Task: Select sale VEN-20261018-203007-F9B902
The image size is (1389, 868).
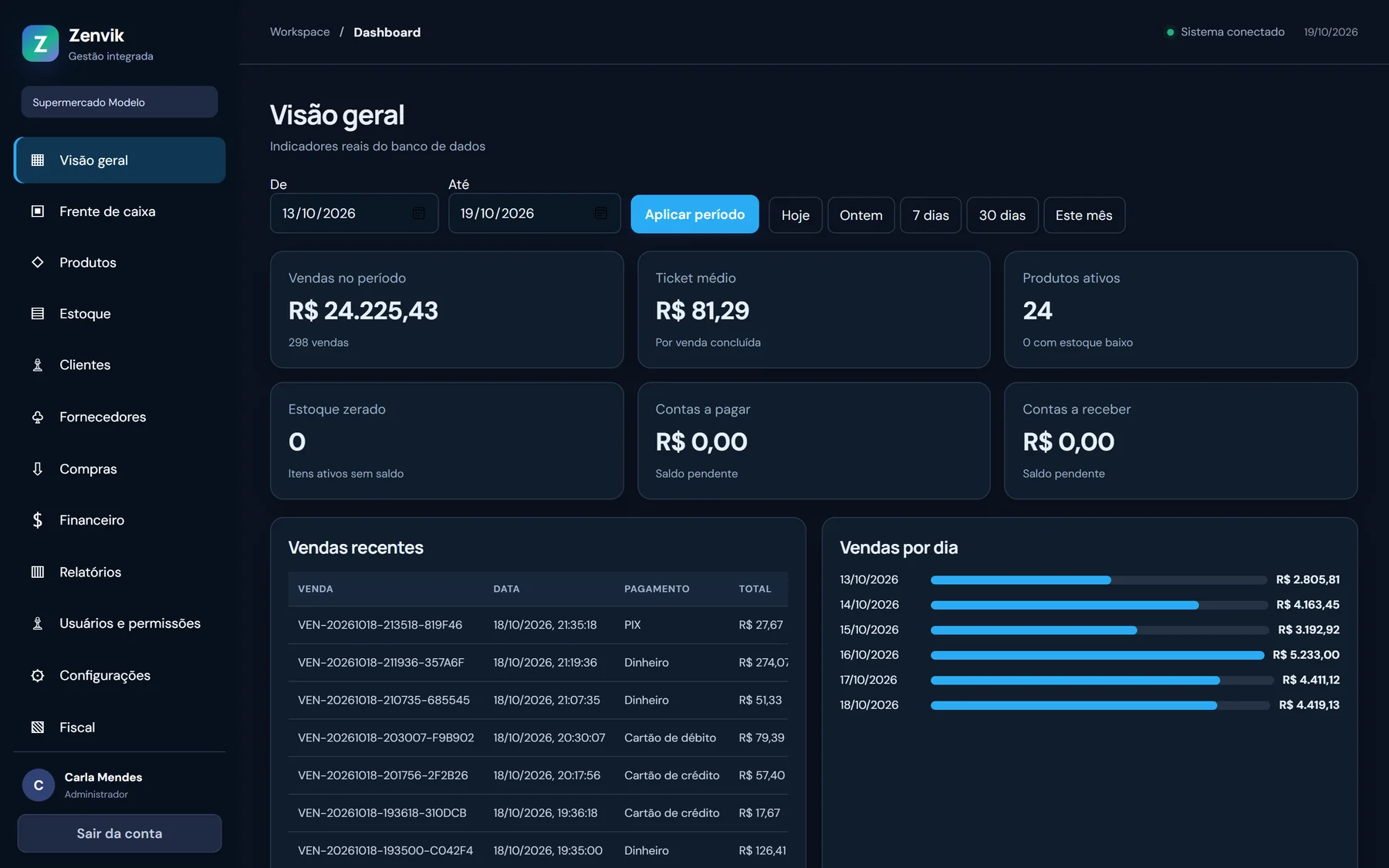Action: 538,738
